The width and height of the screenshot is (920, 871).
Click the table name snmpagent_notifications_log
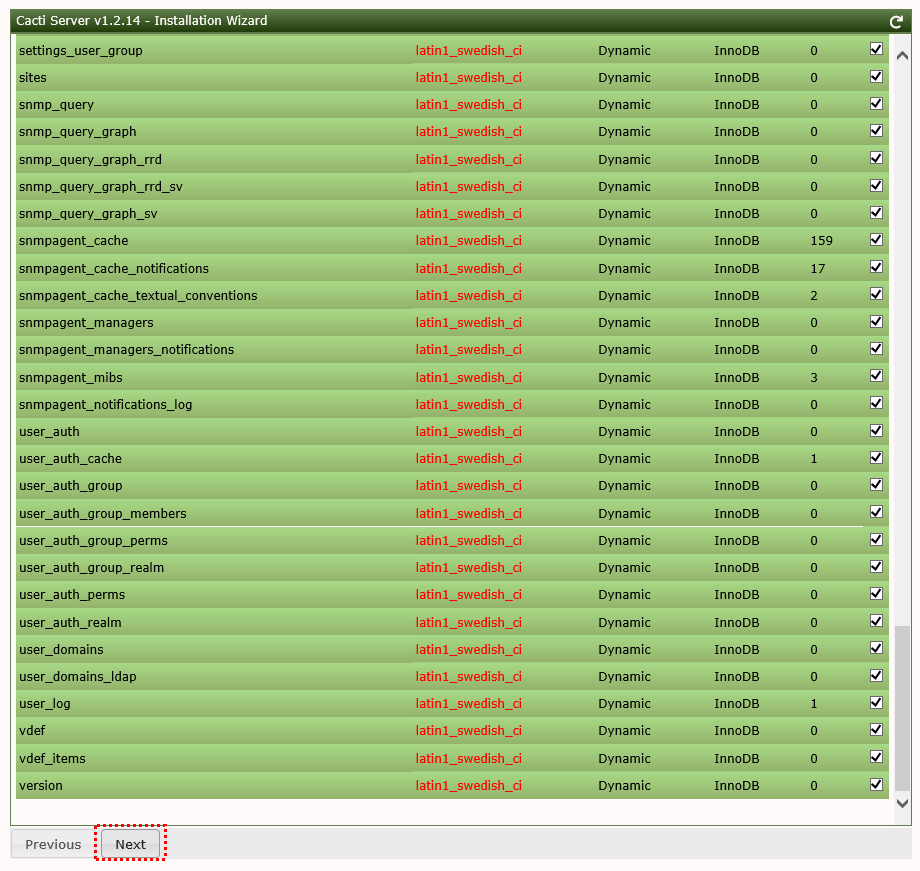click(x=106, y=405)
